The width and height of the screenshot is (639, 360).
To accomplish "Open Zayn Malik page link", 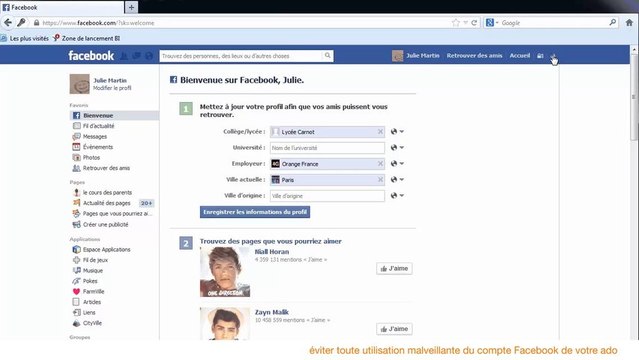I will click(x=272, y=312).
